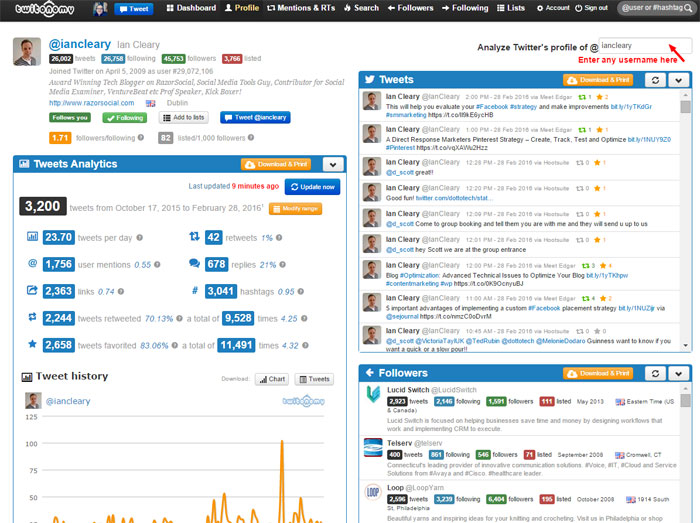This screenshot has width=700, height=523.
Task: Open the Following navigation item
Action: tap(465, 8)
